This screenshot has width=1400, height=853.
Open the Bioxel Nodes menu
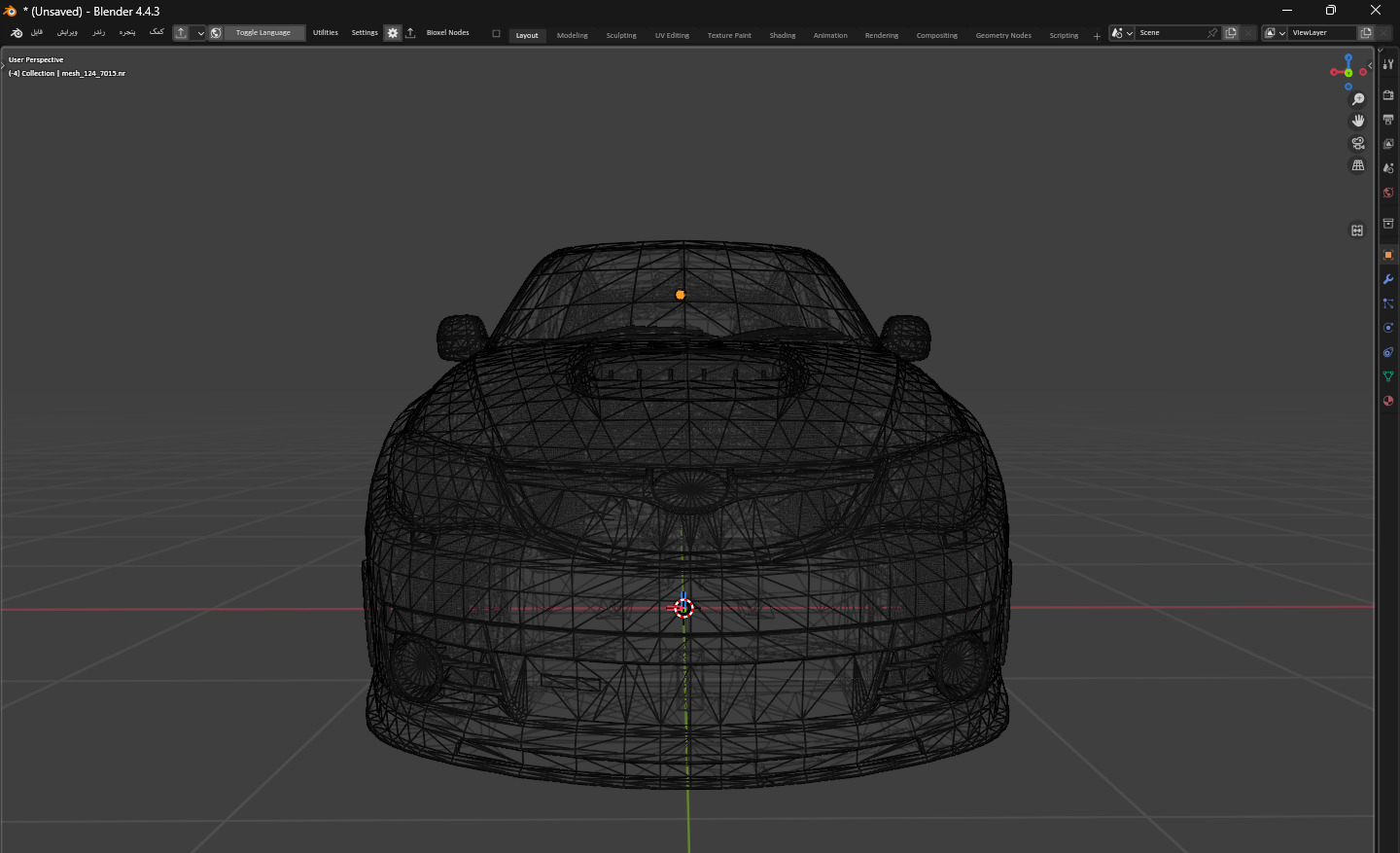(x=447, y=33)
